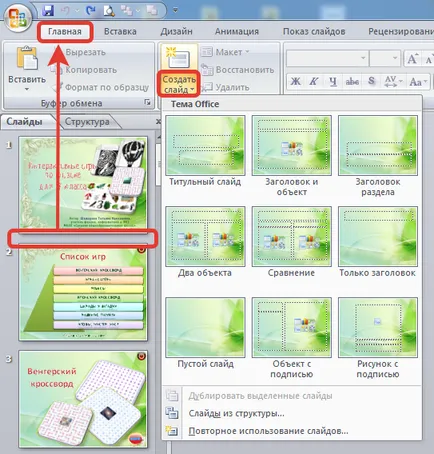Apply text shadow S icon
Screen dimensions: 434x454
pyautogui.click(x=371, y=81)
